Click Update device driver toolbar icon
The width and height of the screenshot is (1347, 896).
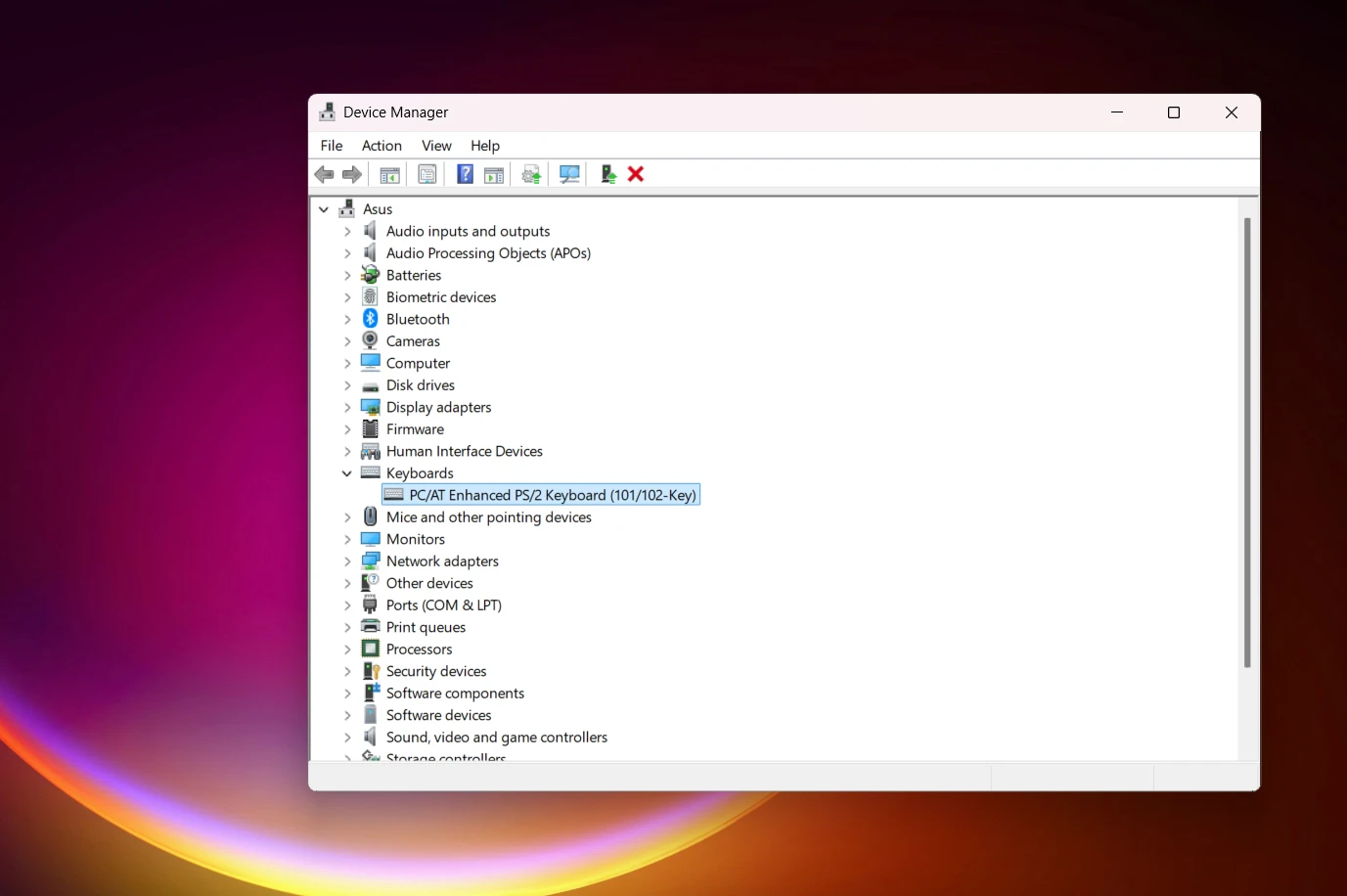pyautogui.click(x=531, y=174)
